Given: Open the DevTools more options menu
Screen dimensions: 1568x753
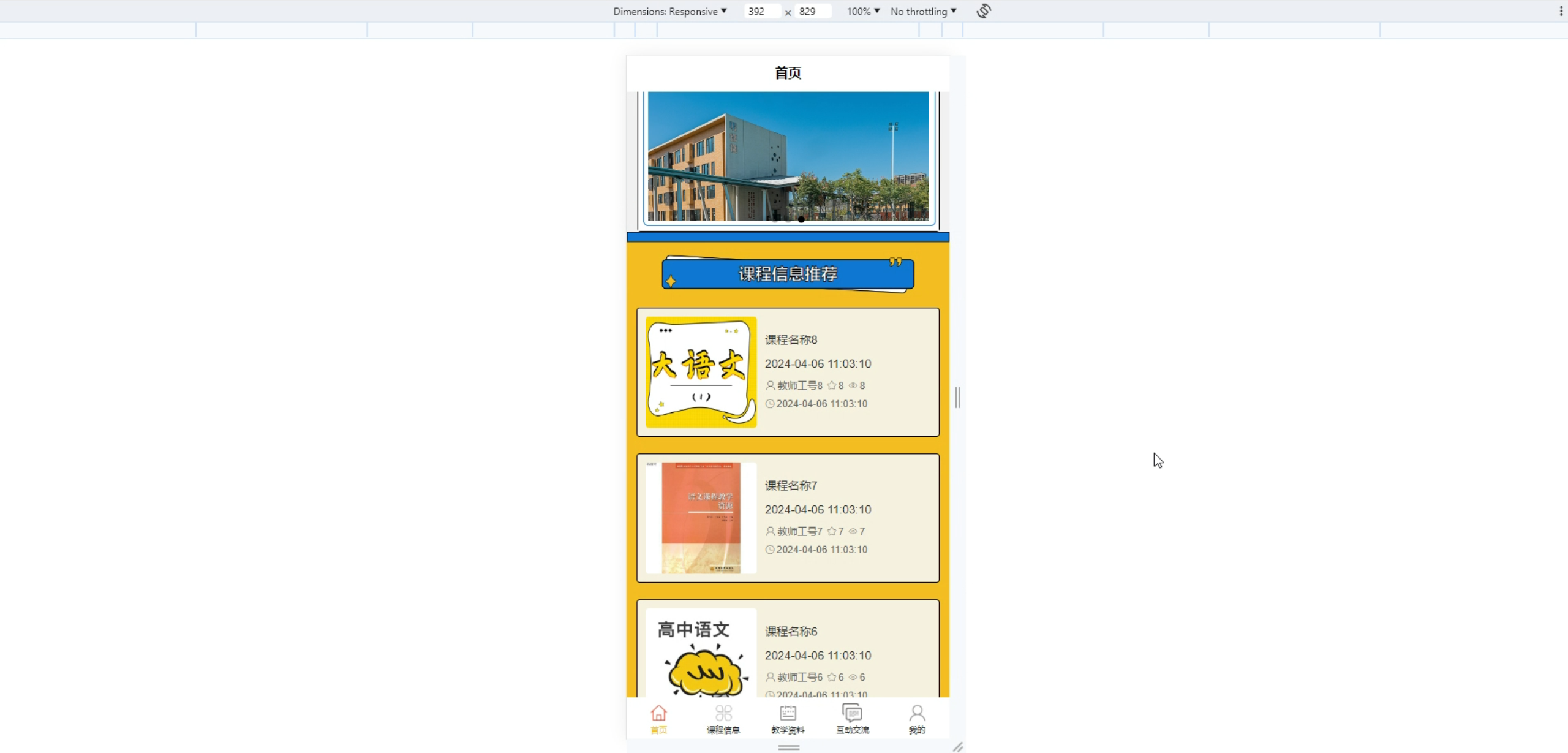Looking at the screenshot, I should pyautogui.click(x=1561, y=11).
